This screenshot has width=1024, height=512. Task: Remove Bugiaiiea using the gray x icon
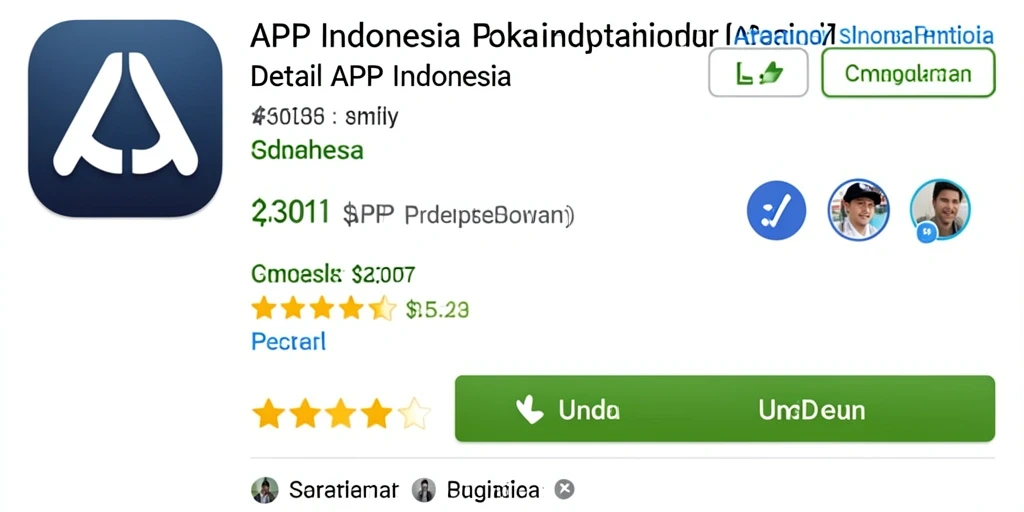[564, 489]
